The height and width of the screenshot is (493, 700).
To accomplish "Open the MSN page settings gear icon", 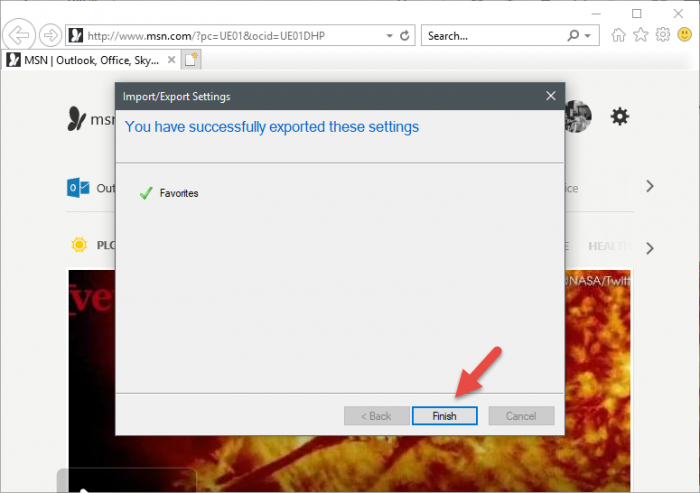I will [x=620, y=117].
